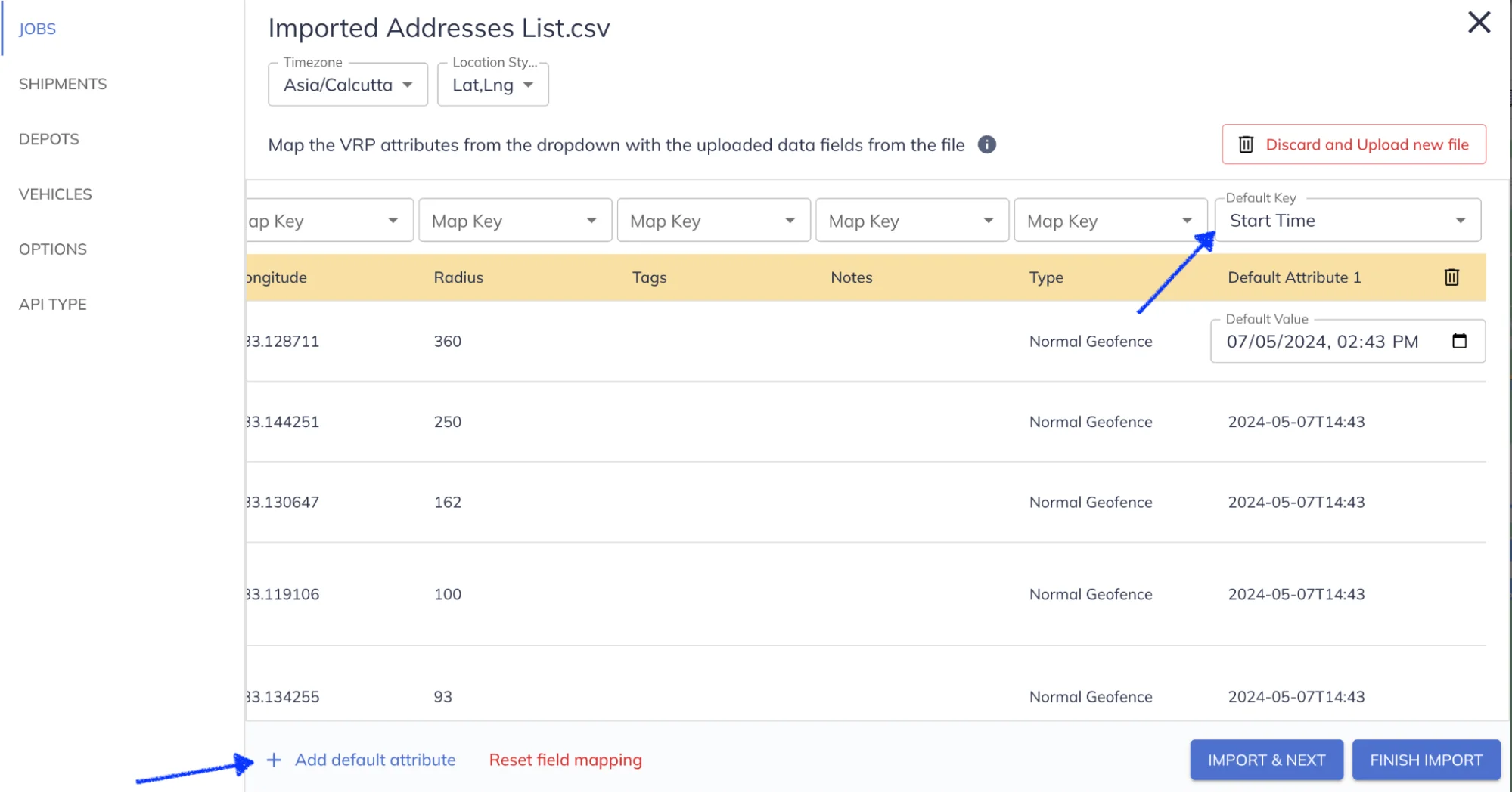1512x793 pixels.
Task: Click 2024-05-07T14:43 in the radius 93 row
Action: coord(1296,696)
